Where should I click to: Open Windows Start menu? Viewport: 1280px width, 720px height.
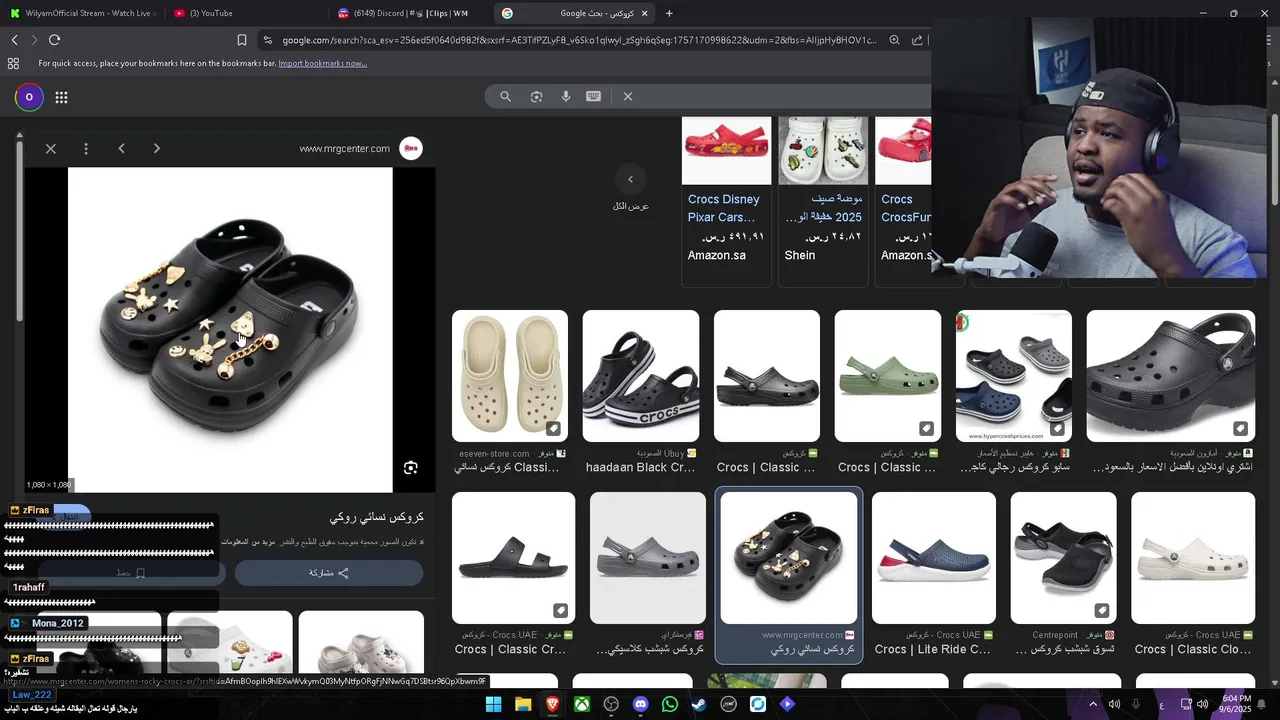click(494, 705)
